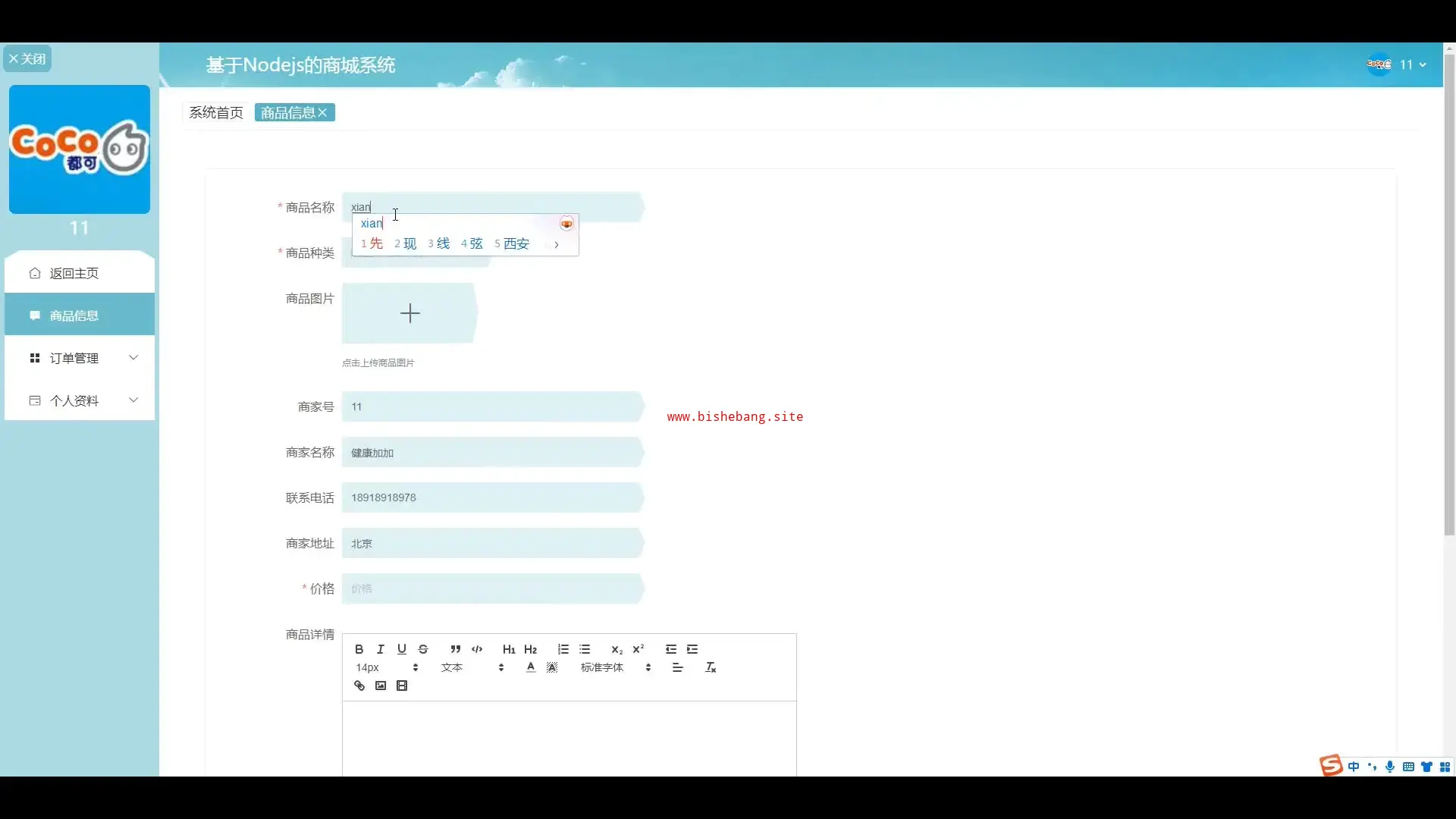Insert a hyperlink with link icon
The height and width of the screenshot is (819, 1456).
(359, 686)
